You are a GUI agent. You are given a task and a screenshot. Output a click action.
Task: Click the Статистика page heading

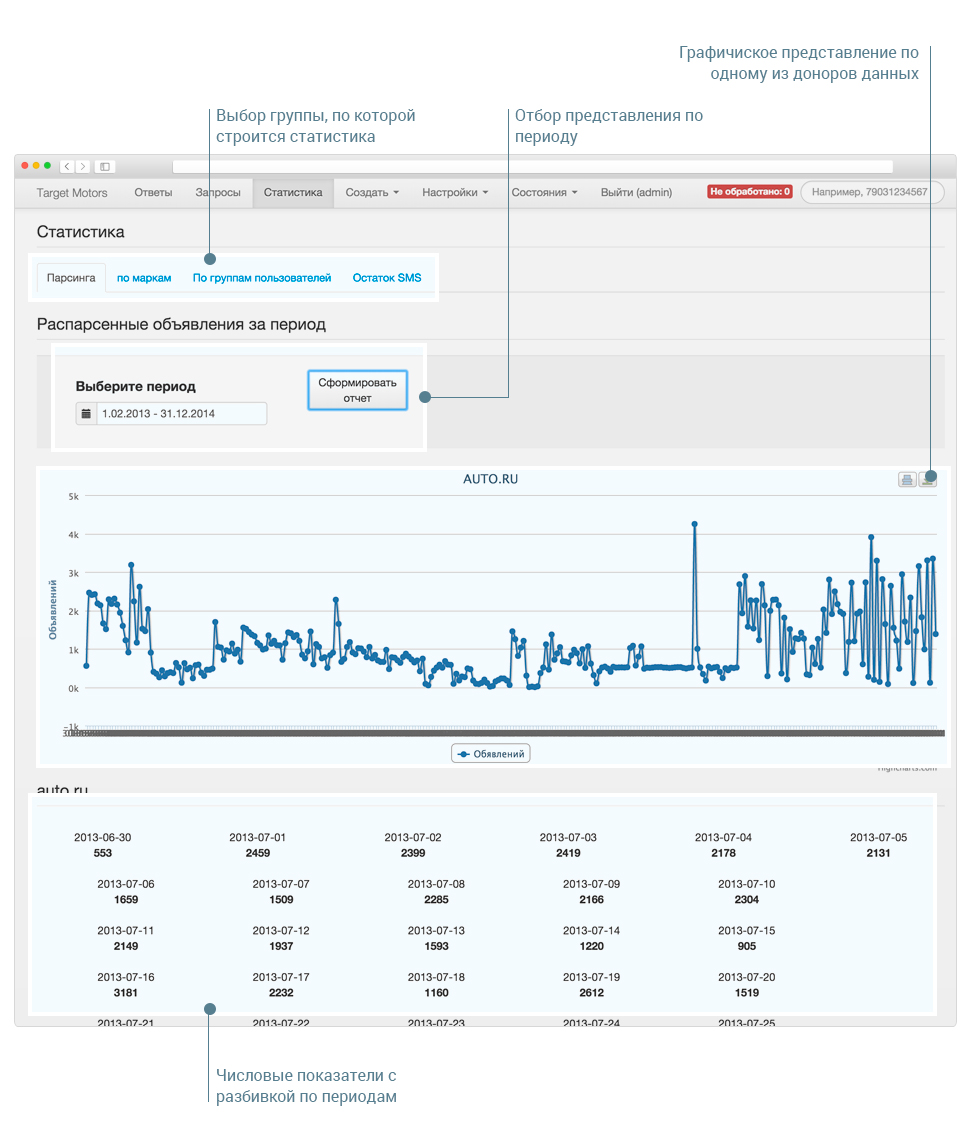(x=80, y=232)
